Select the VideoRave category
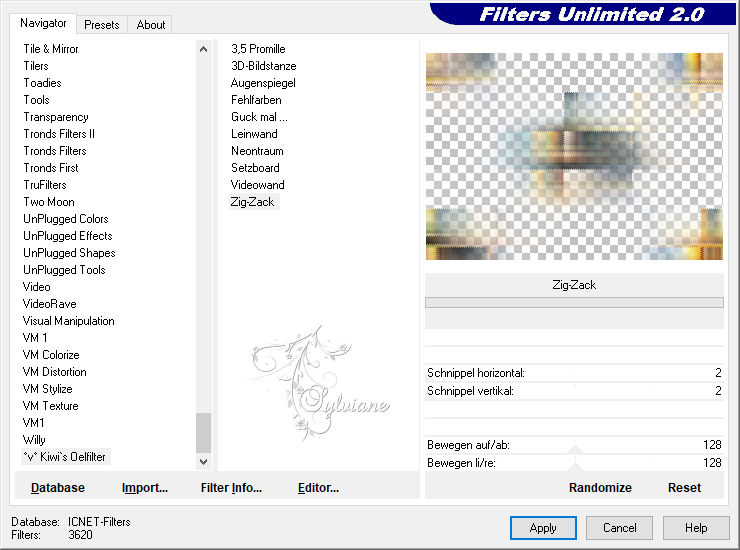Screen dimensions: 740x550 click(50, 304)
